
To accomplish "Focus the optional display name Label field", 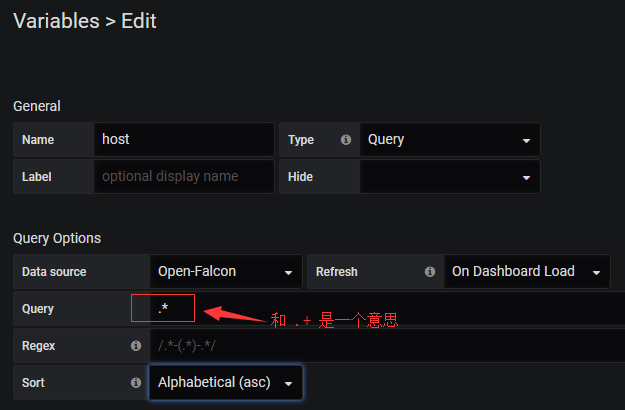I will point(183,177).
